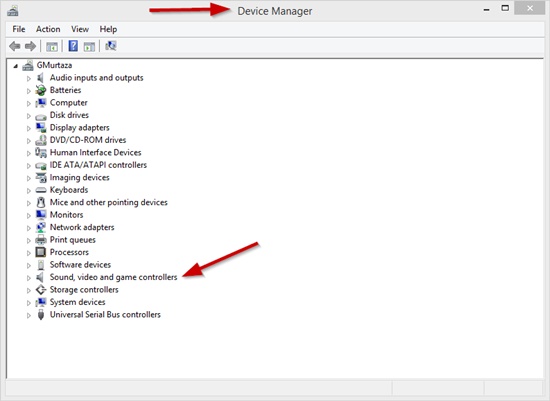The height and width of the screenshot is (401, 550).
Task: Expand Audio inputs and outputs arrow
Action: [29, 79]
